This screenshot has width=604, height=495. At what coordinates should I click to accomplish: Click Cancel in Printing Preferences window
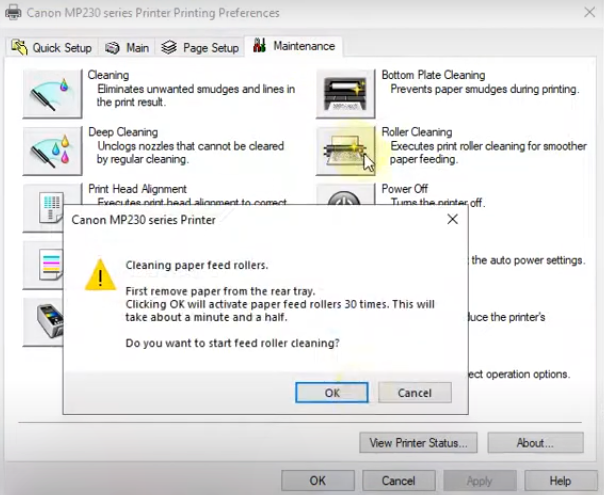399,481
